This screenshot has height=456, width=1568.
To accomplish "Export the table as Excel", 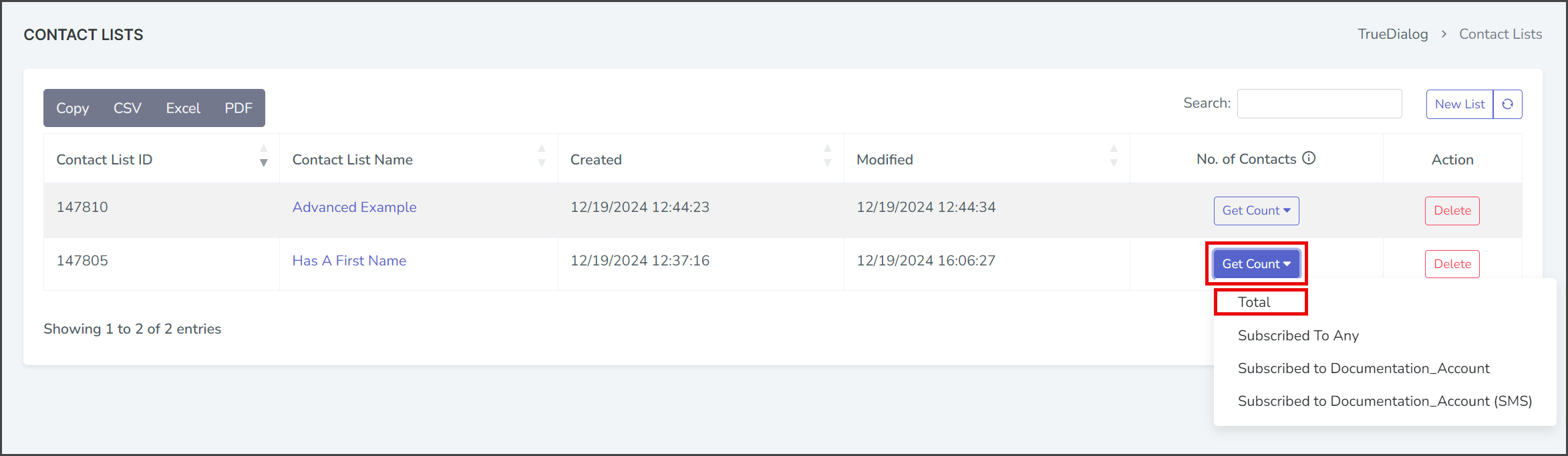I will [x=183, y=108].
